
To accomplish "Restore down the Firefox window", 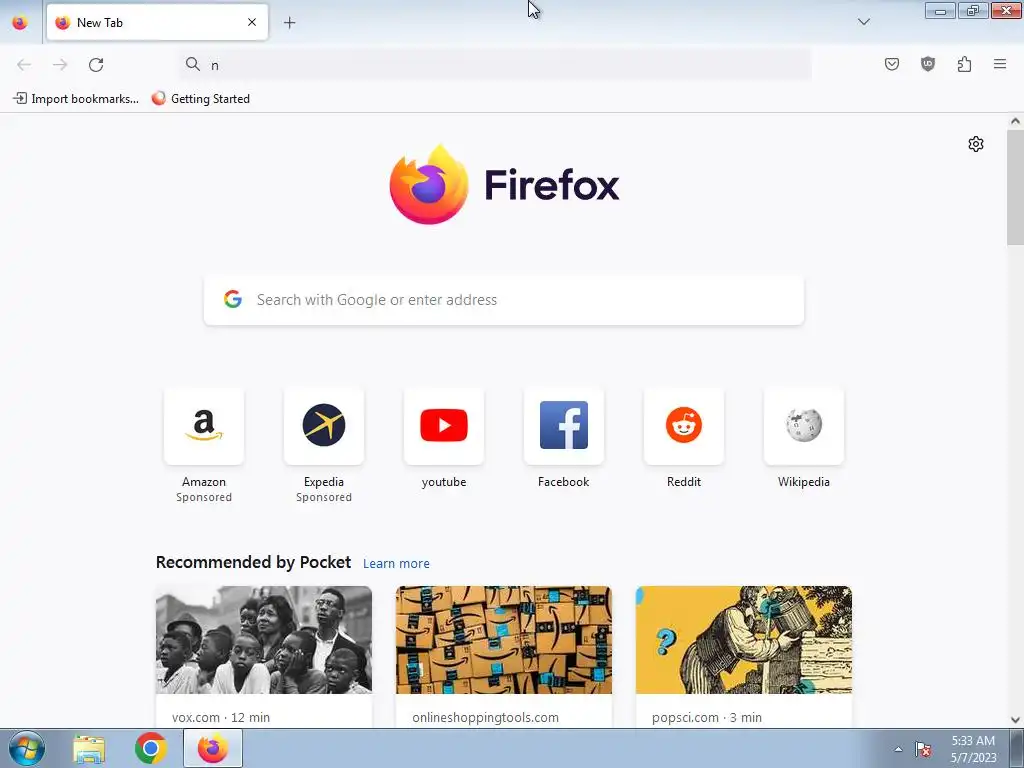I will tap(973, 10).
